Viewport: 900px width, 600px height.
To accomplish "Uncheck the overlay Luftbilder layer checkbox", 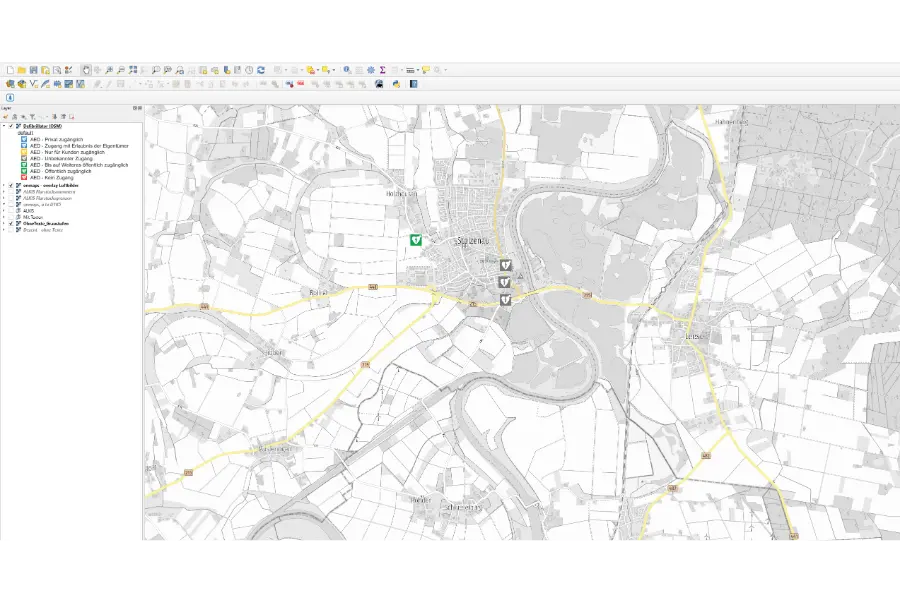I will point(11,185).
